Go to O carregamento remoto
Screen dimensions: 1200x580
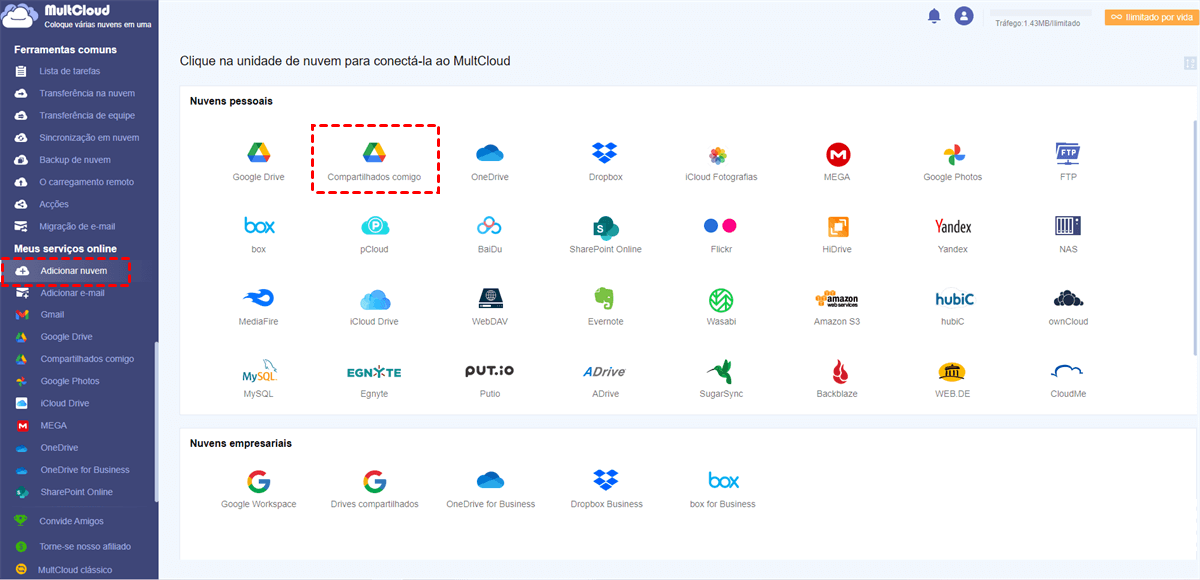86,182
